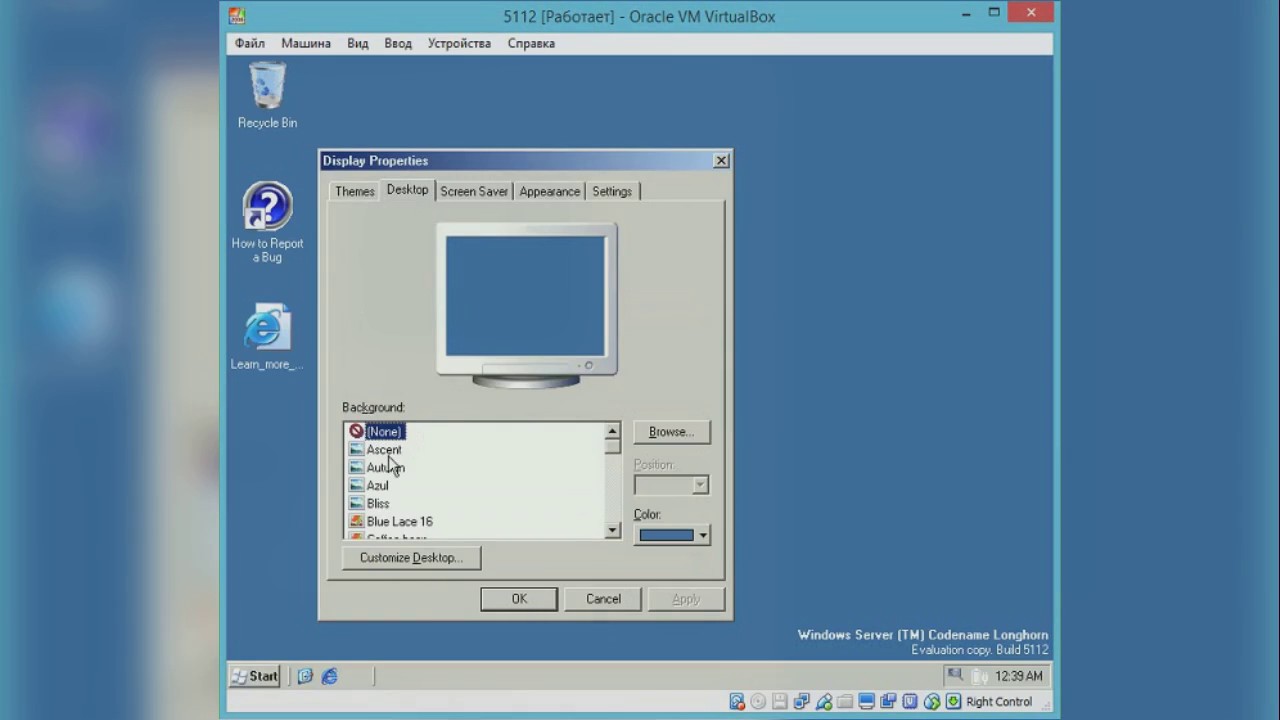This screenshot has width=1280, height=720.
Task: Click the floppy disk indicator icon
Action: 779,701
